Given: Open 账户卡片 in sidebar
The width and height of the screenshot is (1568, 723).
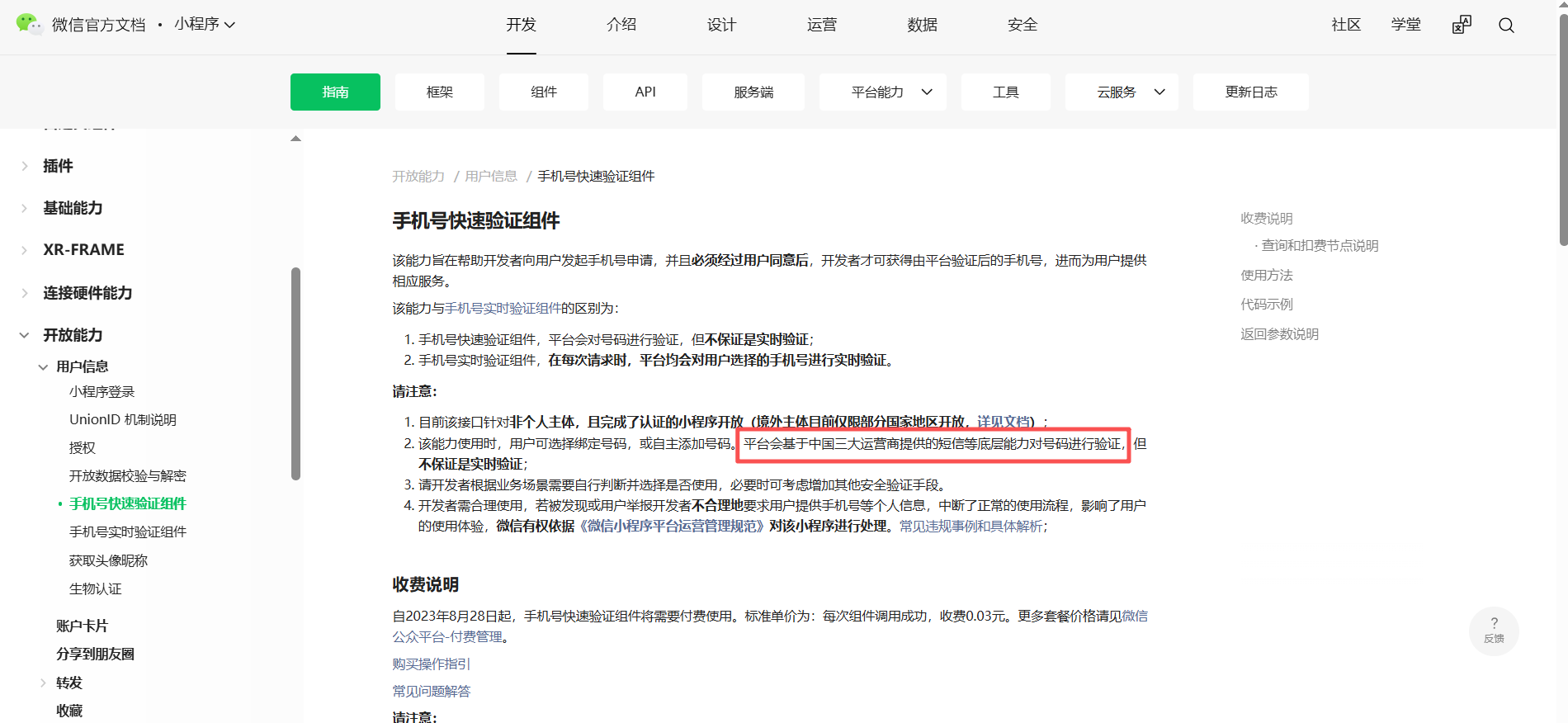Looking at the screenshot, I should [82, 626].
